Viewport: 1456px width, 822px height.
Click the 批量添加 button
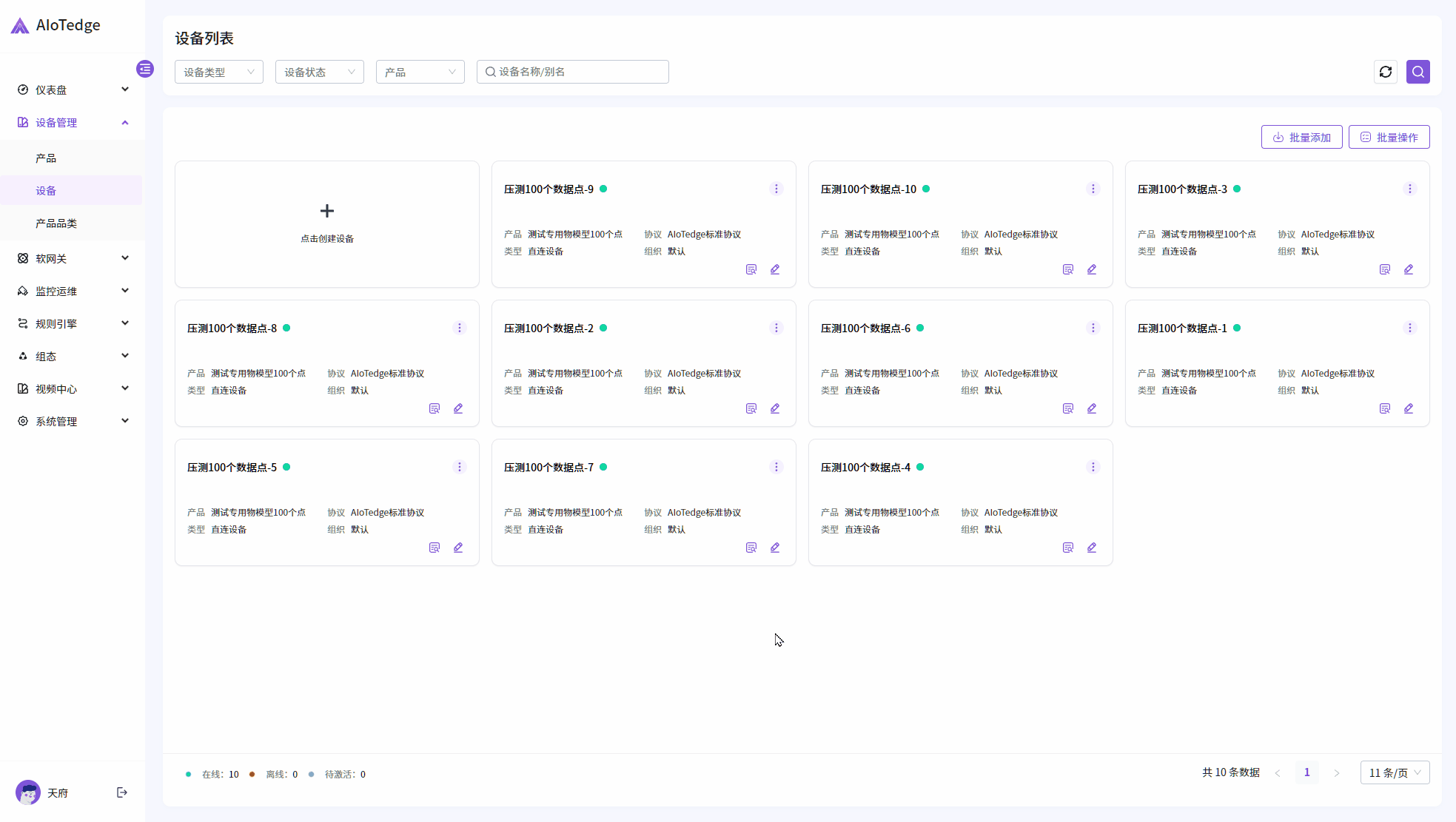1301,137
